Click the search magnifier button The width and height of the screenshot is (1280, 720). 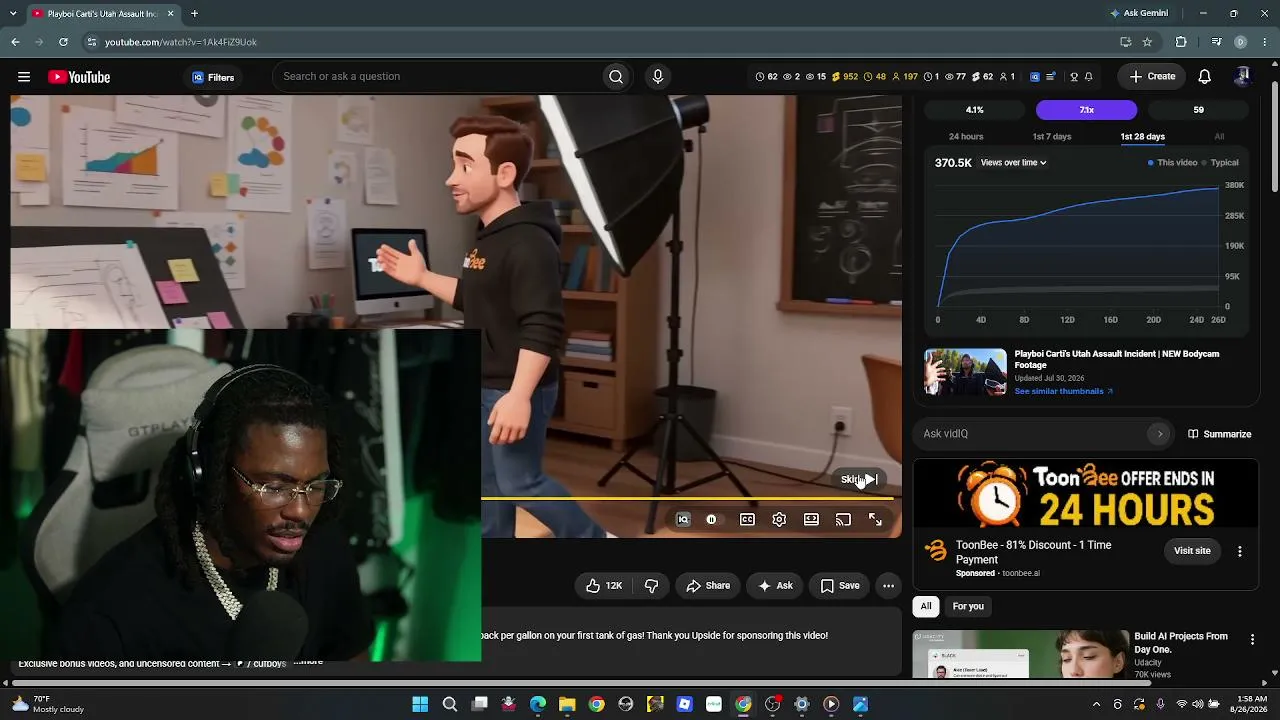pos(616,77)
